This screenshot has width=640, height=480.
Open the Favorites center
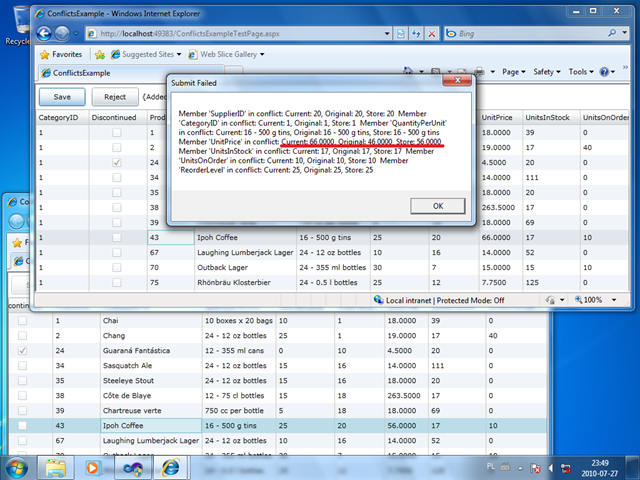tap(61, 54)
